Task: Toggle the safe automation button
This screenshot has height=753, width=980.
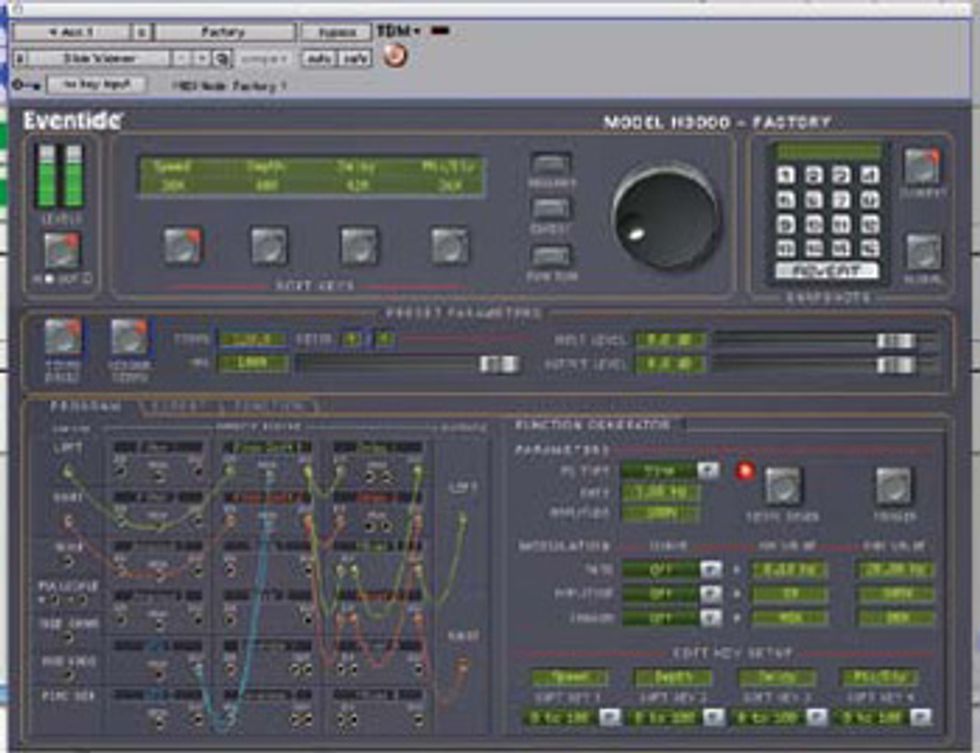Action: [355, 59]
